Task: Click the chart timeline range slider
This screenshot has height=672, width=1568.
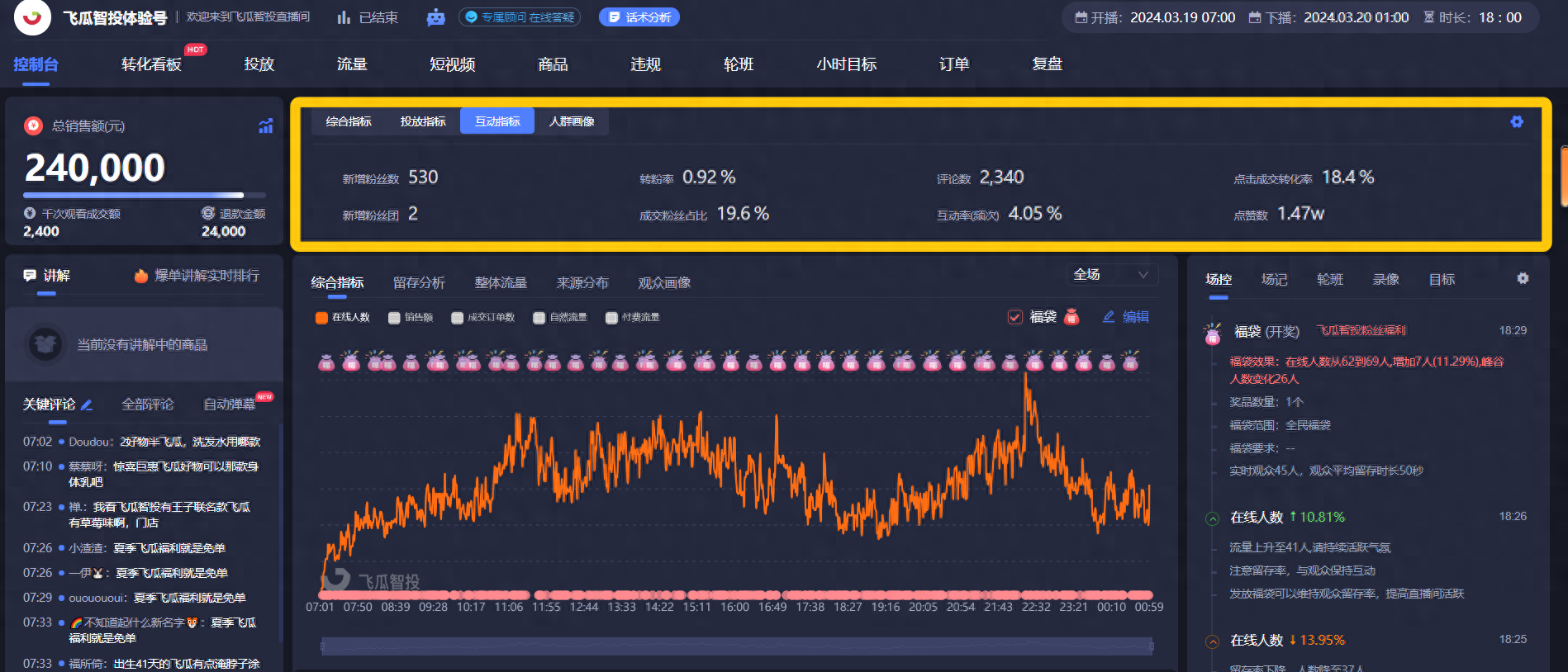Action: point(737,646)
